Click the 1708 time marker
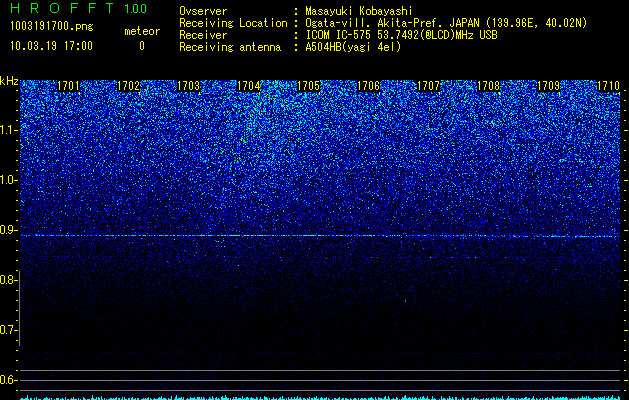Image resolution: width=629 pixels, height=400 pixels. pos(489,86)
